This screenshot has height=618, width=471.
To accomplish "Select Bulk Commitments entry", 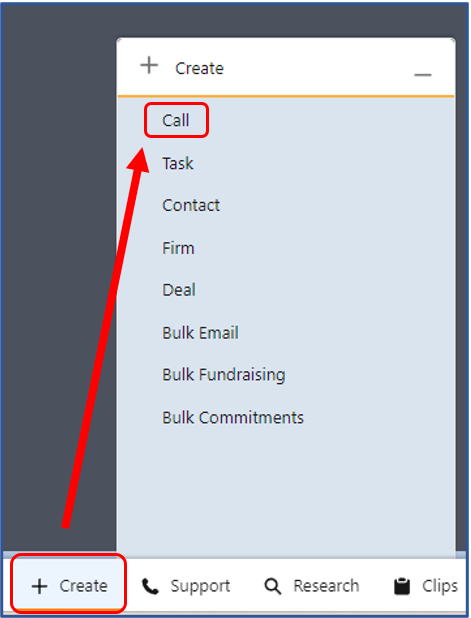I will pos(233,417).
